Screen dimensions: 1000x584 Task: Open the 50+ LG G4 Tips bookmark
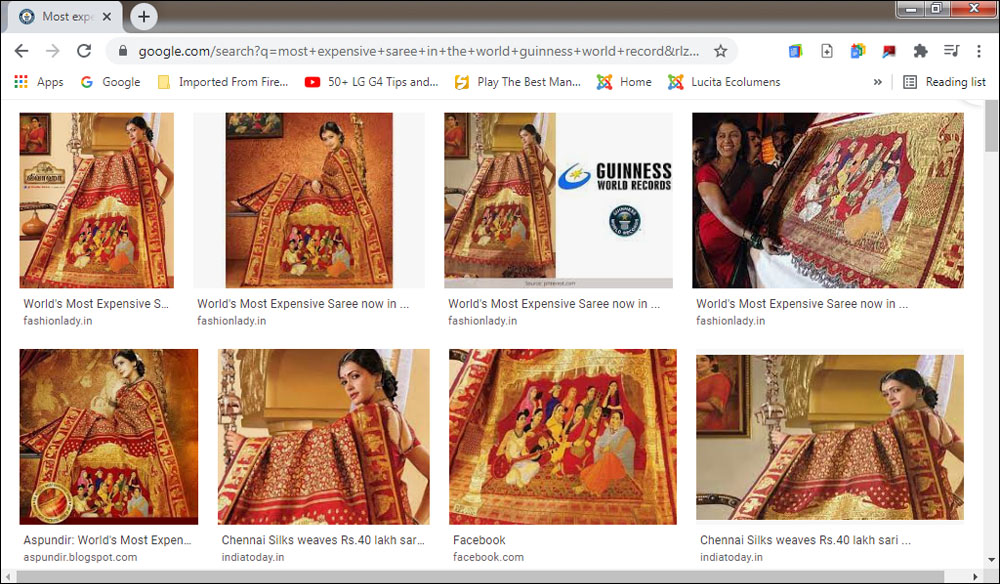coord(372,82)
